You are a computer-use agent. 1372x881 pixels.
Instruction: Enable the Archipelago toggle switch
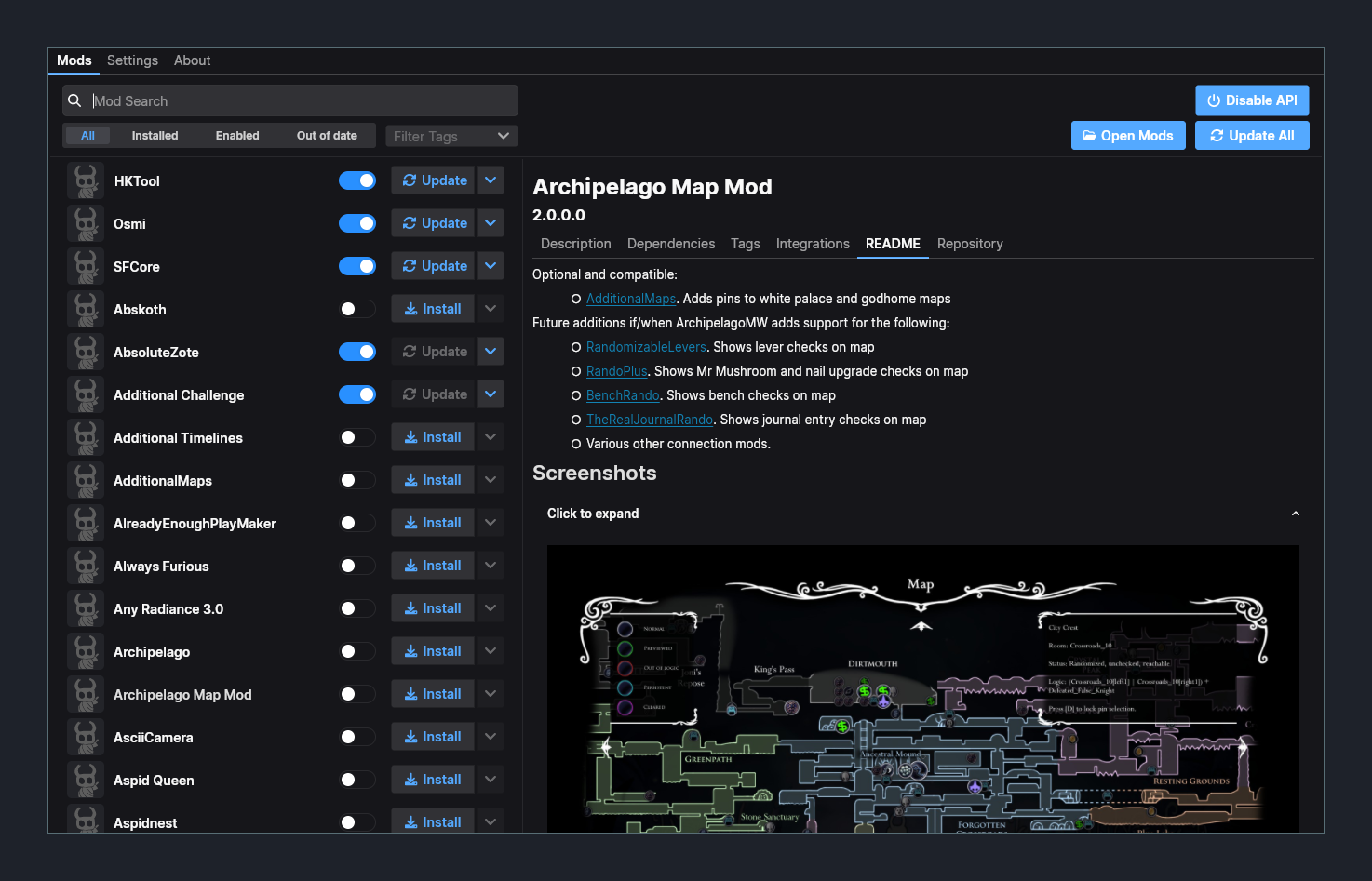tap(357, 651)
